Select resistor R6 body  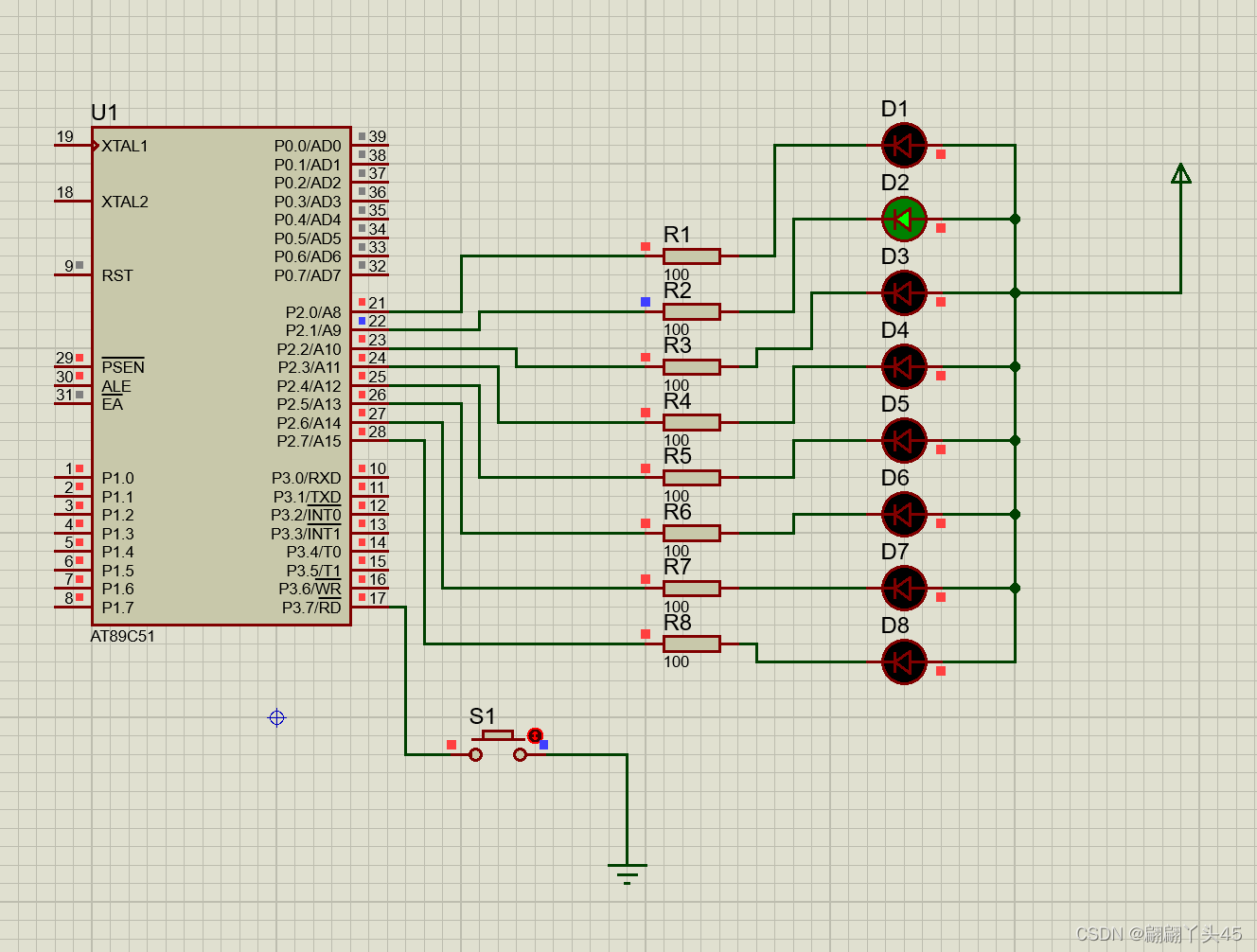point(692,533)
